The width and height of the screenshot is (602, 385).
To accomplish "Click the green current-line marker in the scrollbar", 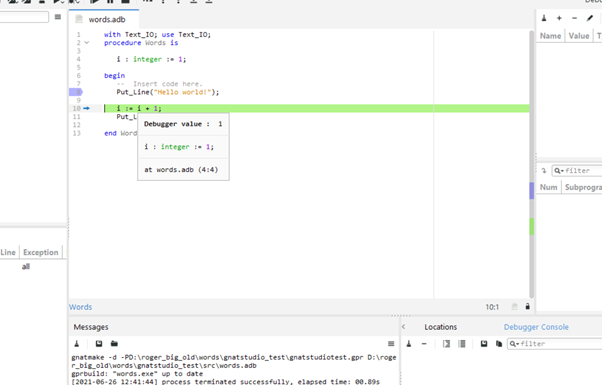I will click(x=531, y=226).
